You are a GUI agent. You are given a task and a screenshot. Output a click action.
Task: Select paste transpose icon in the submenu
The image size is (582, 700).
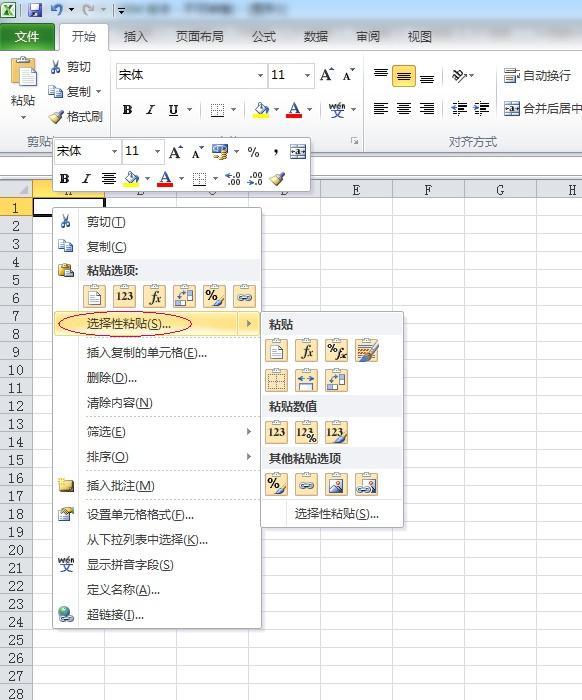click(336, 380)
